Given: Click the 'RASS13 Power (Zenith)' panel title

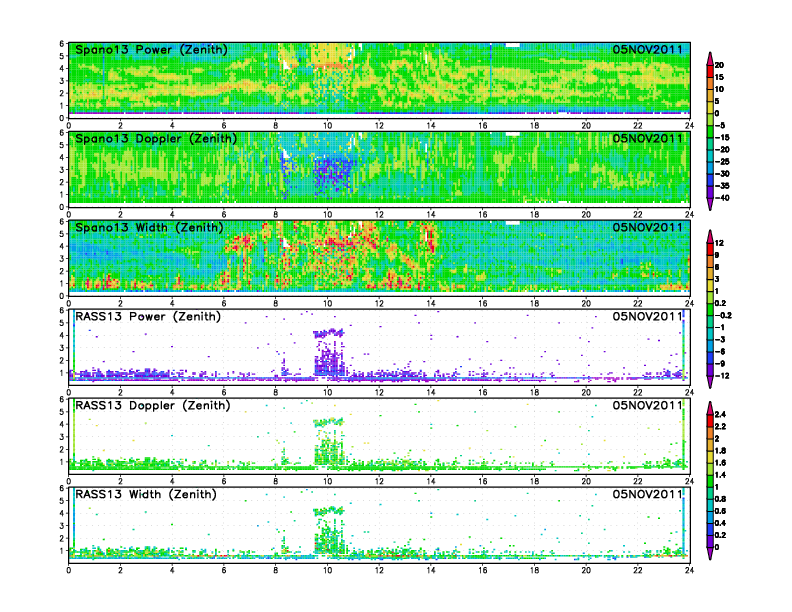Looking at the screenshot, I should click(x=148, y=317).
